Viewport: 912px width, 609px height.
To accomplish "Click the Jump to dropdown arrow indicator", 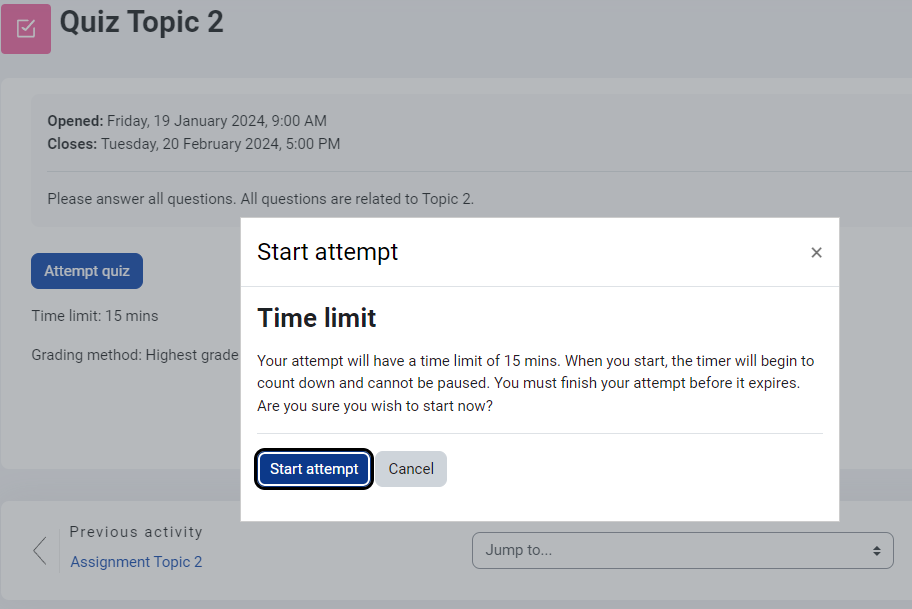I will (876, 551).
